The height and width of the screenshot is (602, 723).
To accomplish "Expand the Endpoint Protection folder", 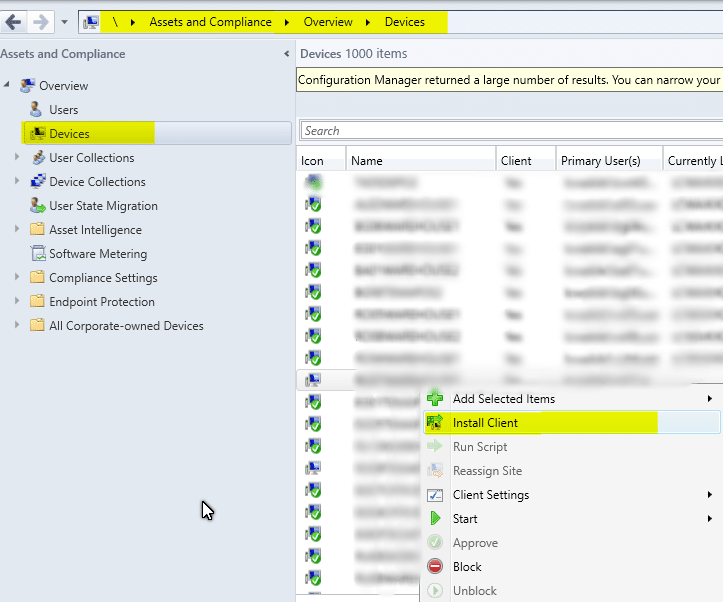I will pyautogui.click(x=17, y=301).
